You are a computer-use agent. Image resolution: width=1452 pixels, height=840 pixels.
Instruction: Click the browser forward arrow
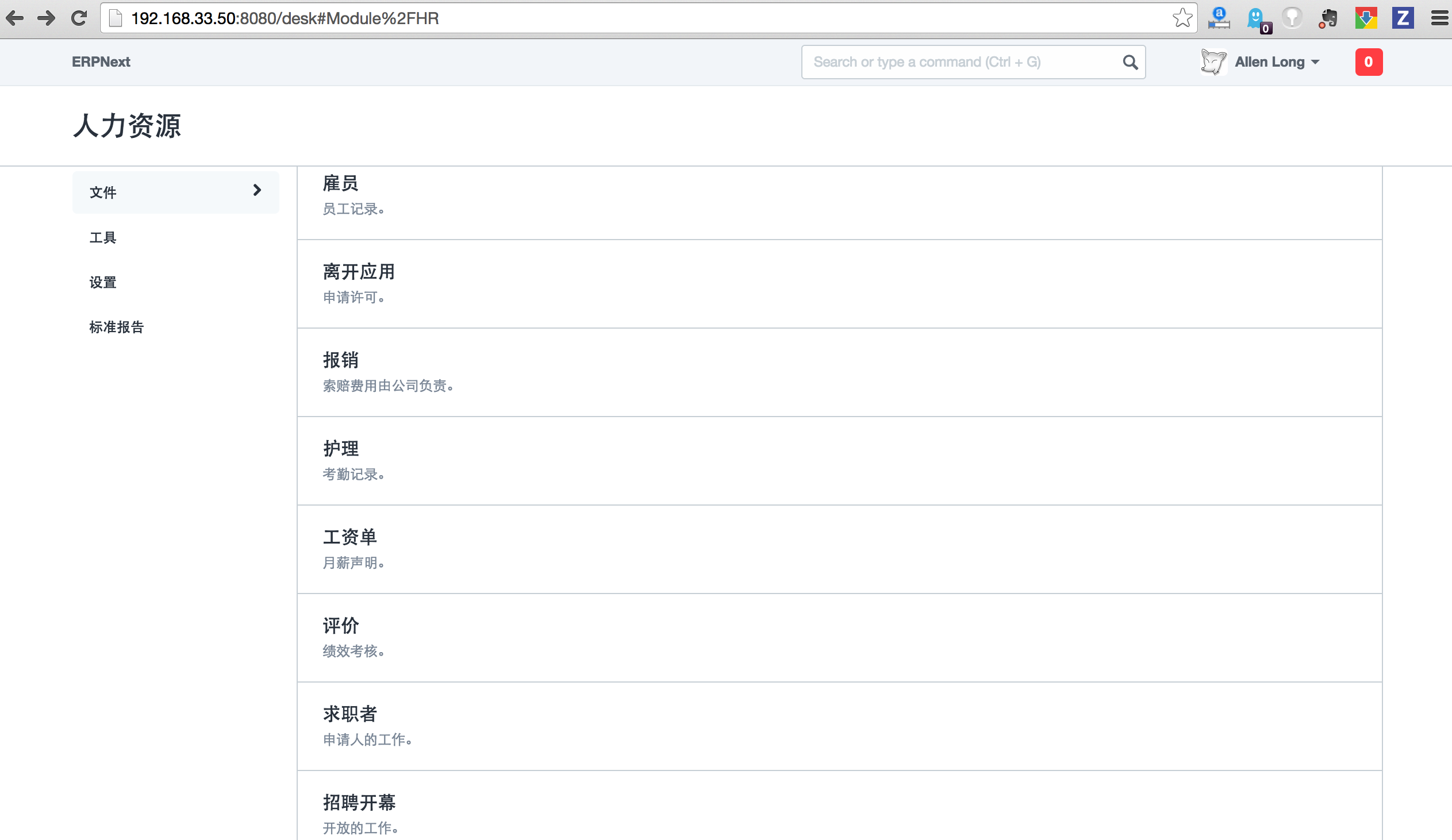47,18
